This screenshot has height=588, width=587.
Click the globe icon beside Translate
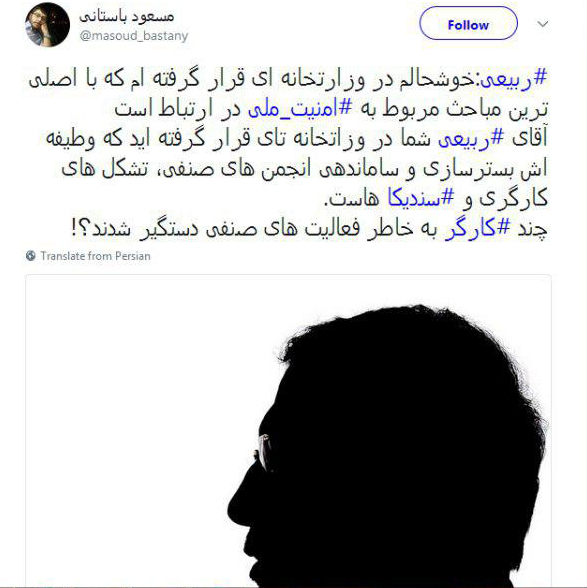point(31,256)
